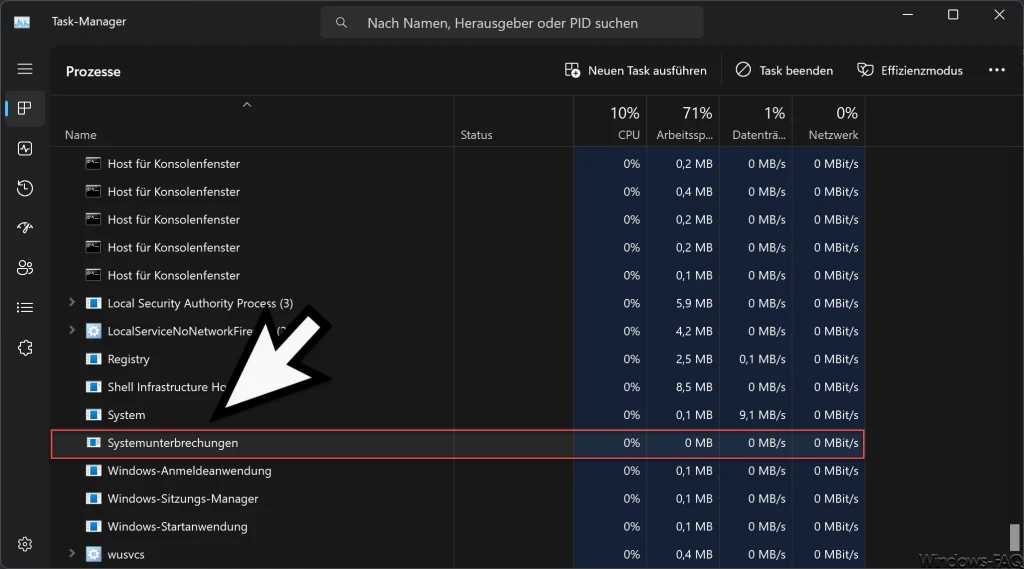The height and width of the screenshot is (569, 1024).
Task: Click the 0,1 MB/s disk value of Registry
Action: tap(762, 359)
